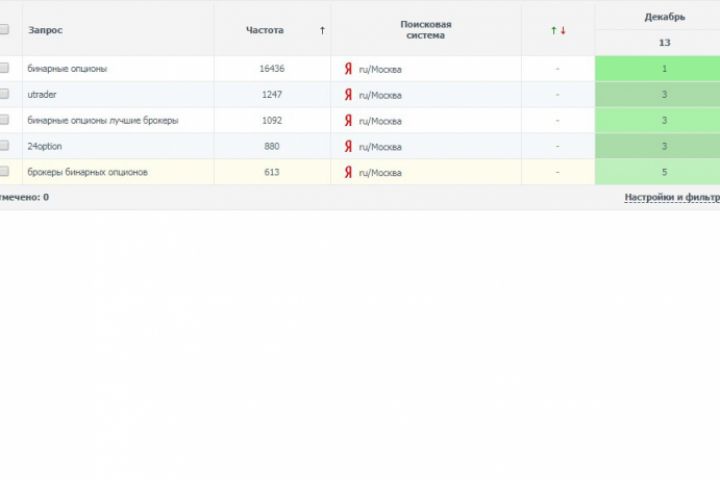The image size is (720, 480).
Task: Click frequency value 613
Action: pos(272,172)
